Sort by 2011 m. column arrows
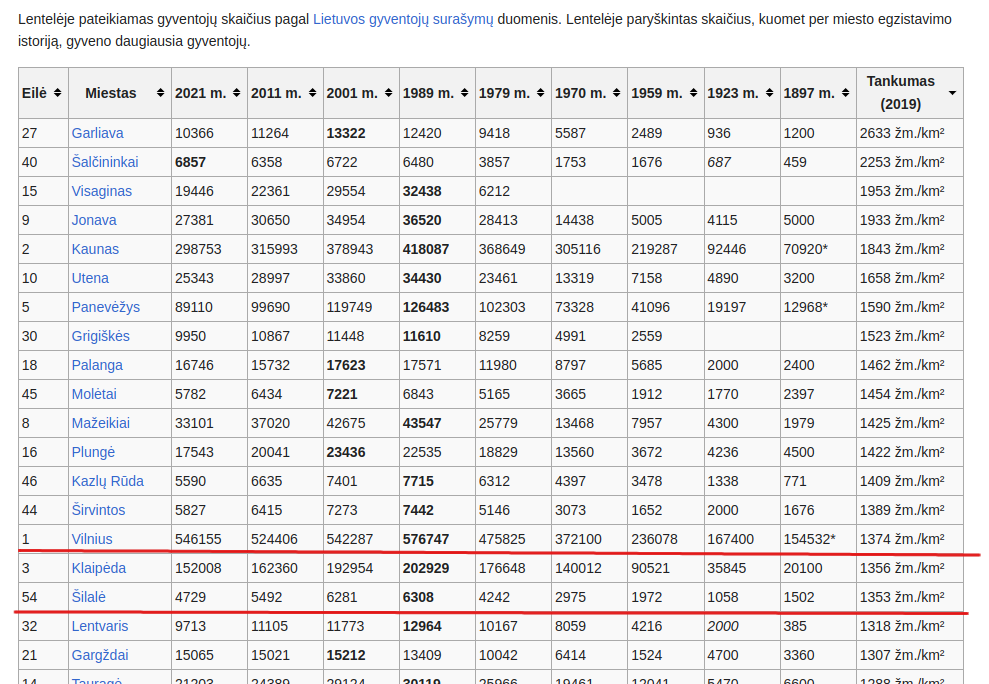Screen dimensions: 989x684 pyautogui.click(x=313, y=93)
